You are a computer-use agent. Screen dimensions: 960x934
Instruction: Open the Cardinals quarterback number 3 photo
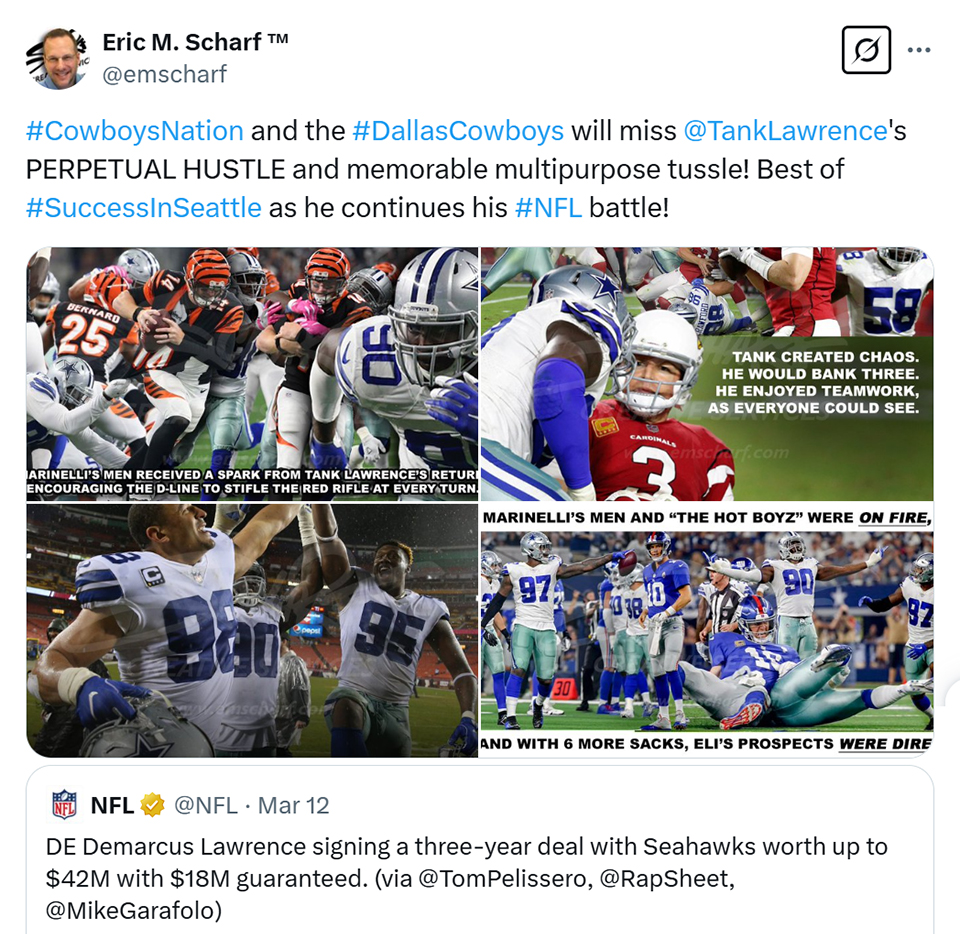tap(707, 374)
